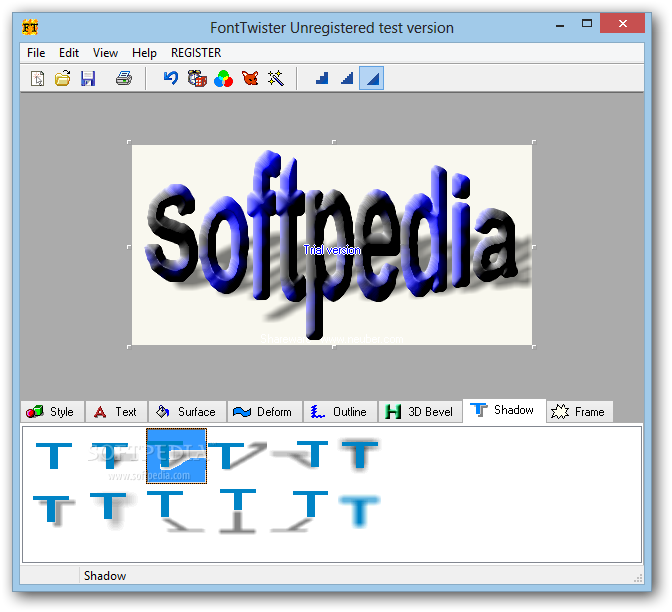The height and width of the screenshot is (612, 672).
Task: Select the floor shadow going right T preset
Action: coord(176,511)
